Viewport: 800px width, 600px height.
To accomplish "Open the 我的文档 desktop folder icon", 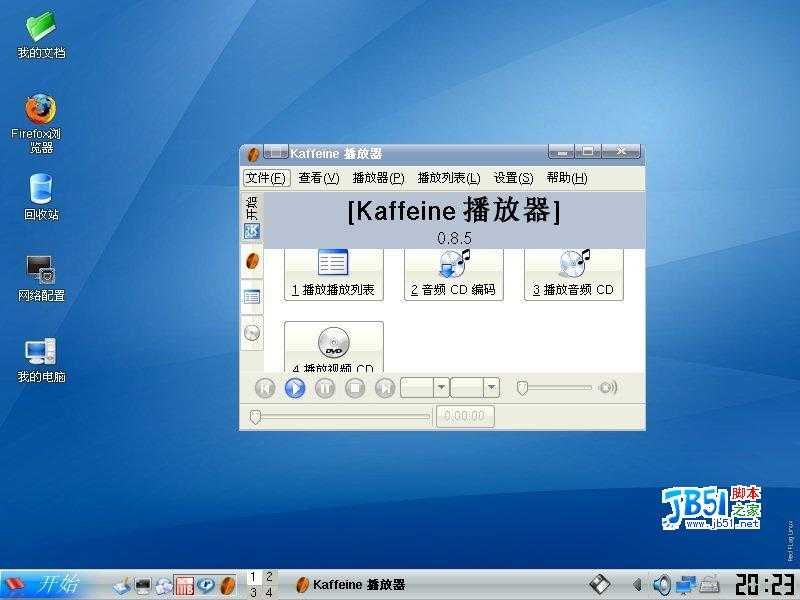I will [x=40, y=36].
